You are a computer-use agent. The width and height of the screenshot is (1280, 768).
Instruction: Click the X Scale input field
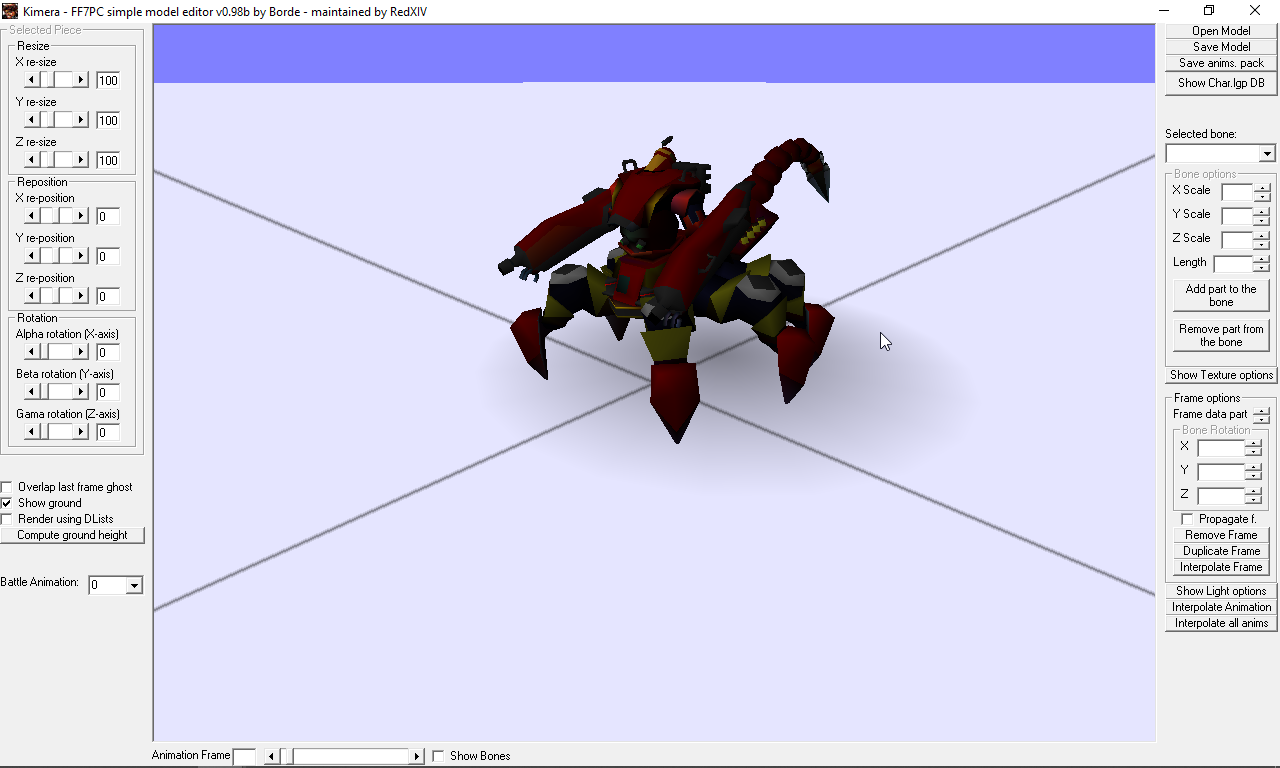[x=1237, y=192]
